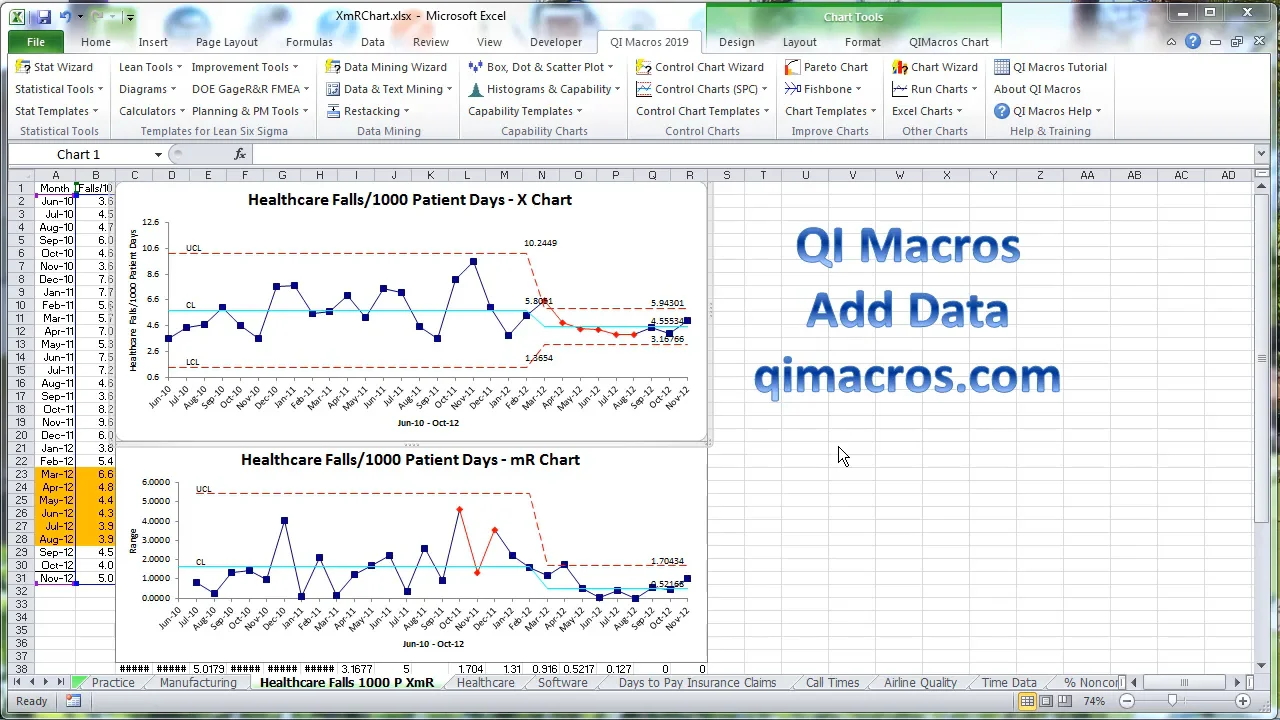Open the Restacking tool
This screenshot has height=720, width=1280.
[x=367, y=111]
